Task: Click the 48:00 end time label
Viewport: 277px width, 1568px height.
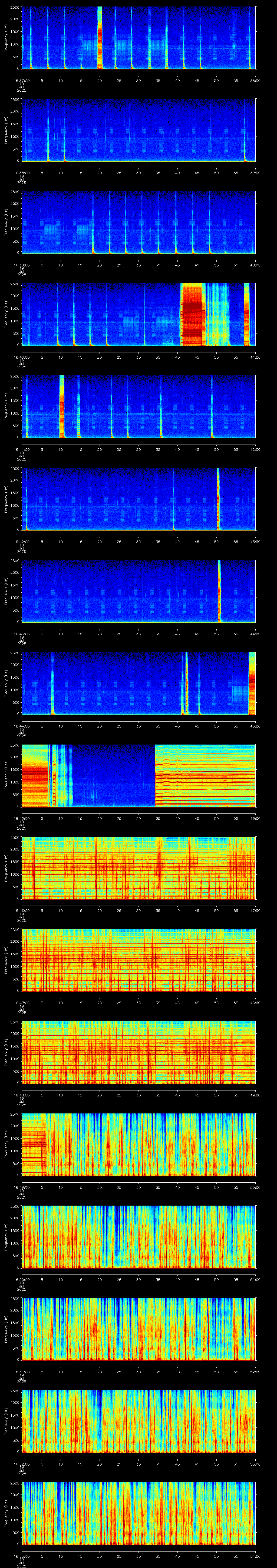Action: [x=256, y=1003]
